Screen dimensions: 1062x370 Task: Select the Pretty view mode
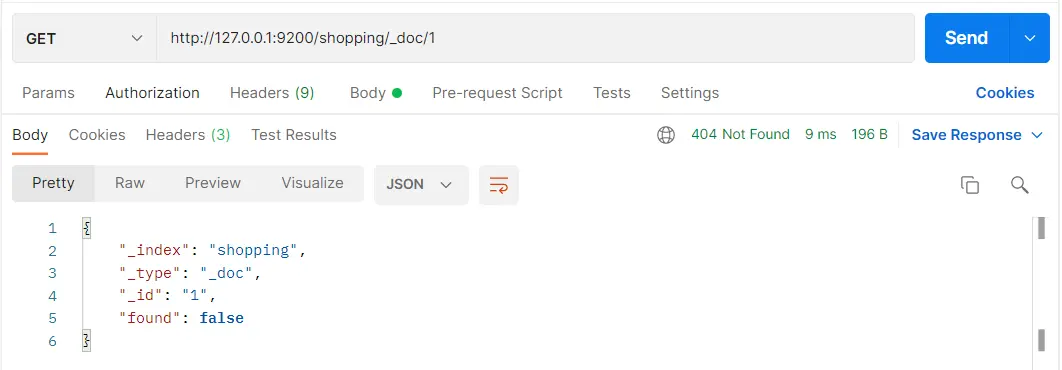[x=54, y=183]
